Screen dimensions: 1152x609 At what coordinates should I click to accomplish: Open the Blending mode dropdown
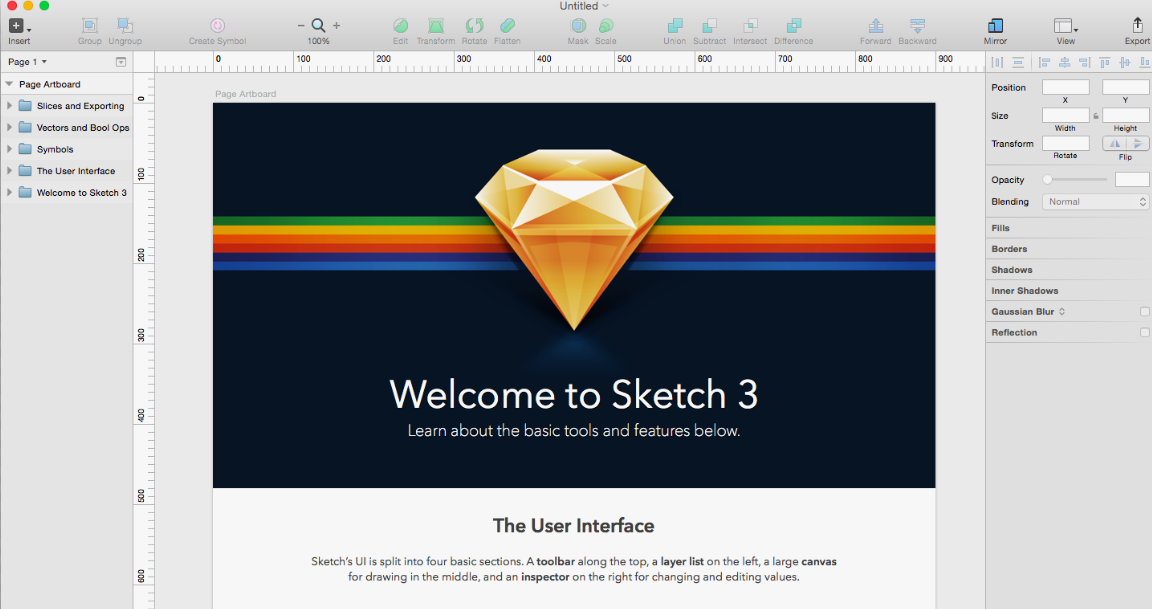1096,202
